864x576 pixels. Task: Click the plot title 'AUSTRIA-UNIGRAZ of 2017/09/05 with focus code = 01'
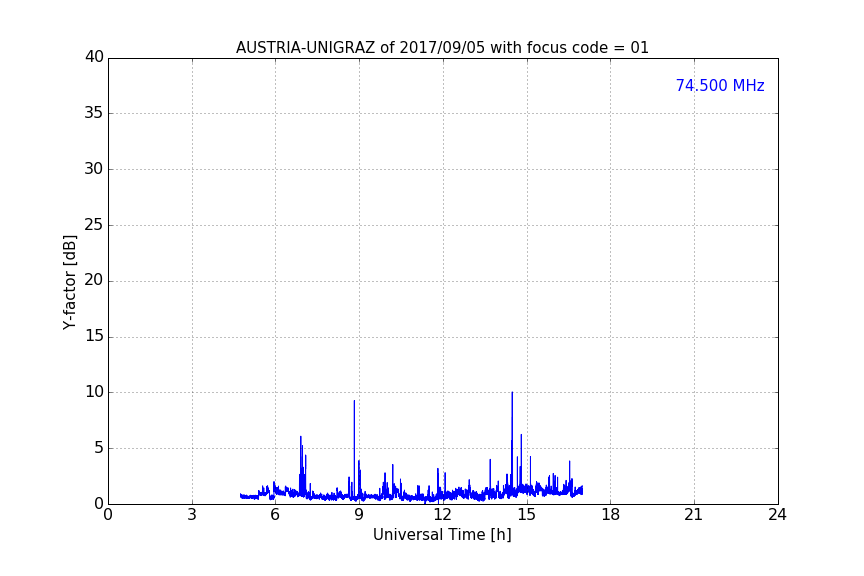click(442, 48)
